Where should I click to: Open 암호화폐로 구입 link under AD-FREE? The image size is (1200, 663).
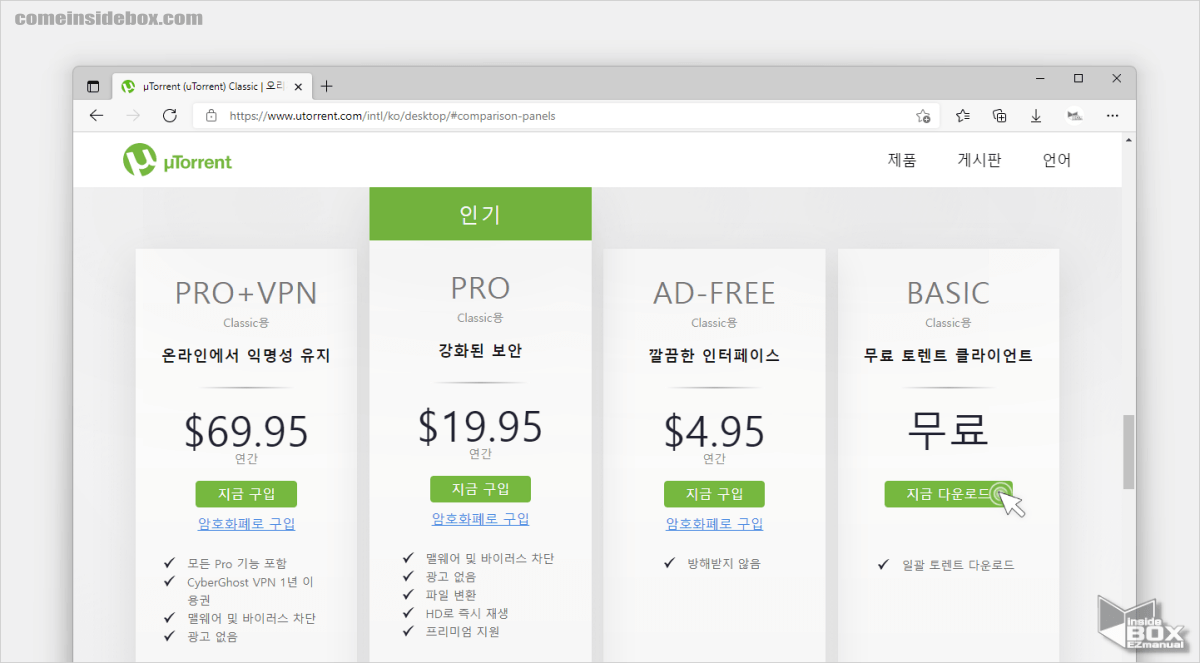pos(714,524)
